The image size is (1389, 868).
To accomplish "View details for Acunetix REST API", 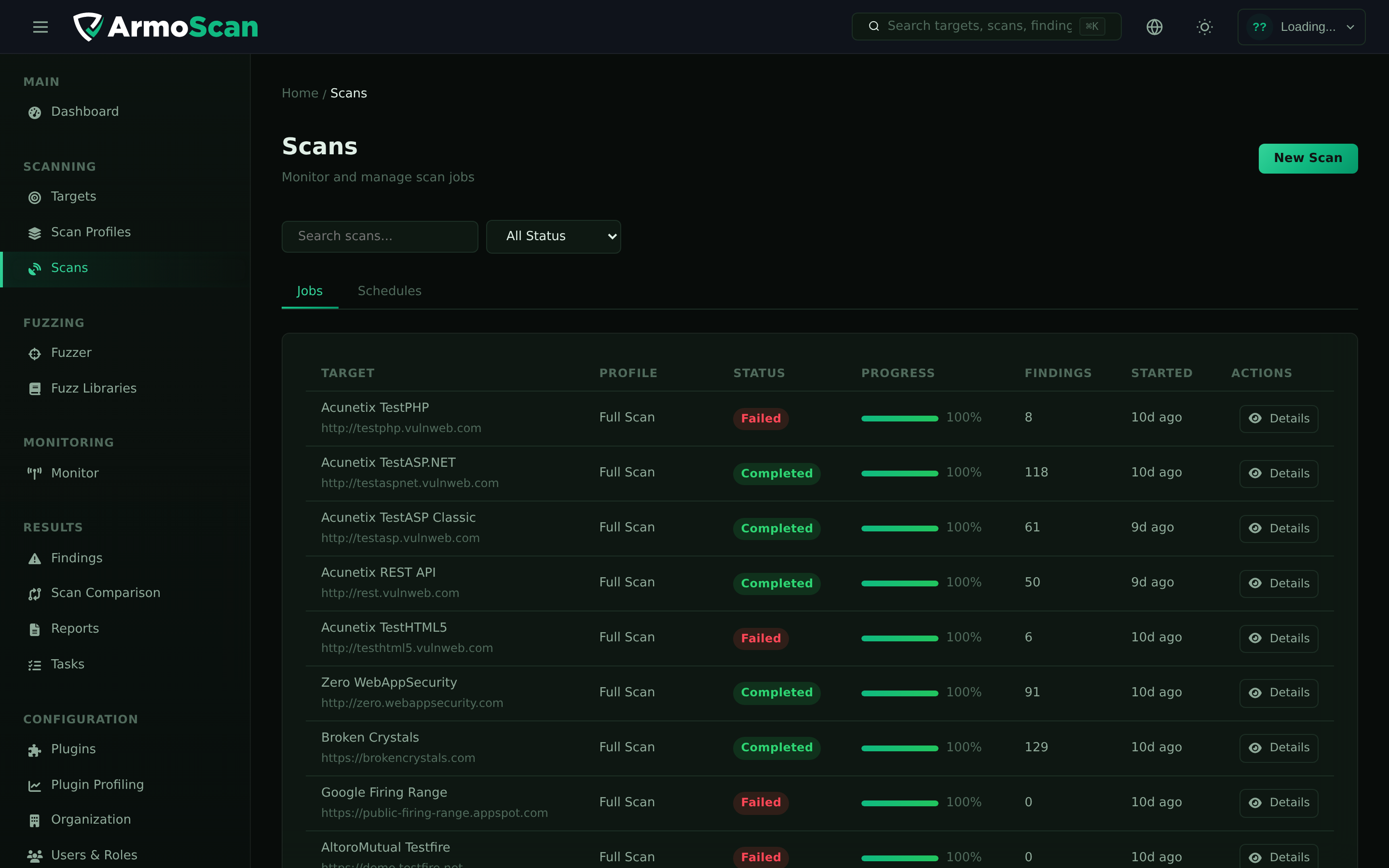I will pyautogui.click(x=1278, y=583).
